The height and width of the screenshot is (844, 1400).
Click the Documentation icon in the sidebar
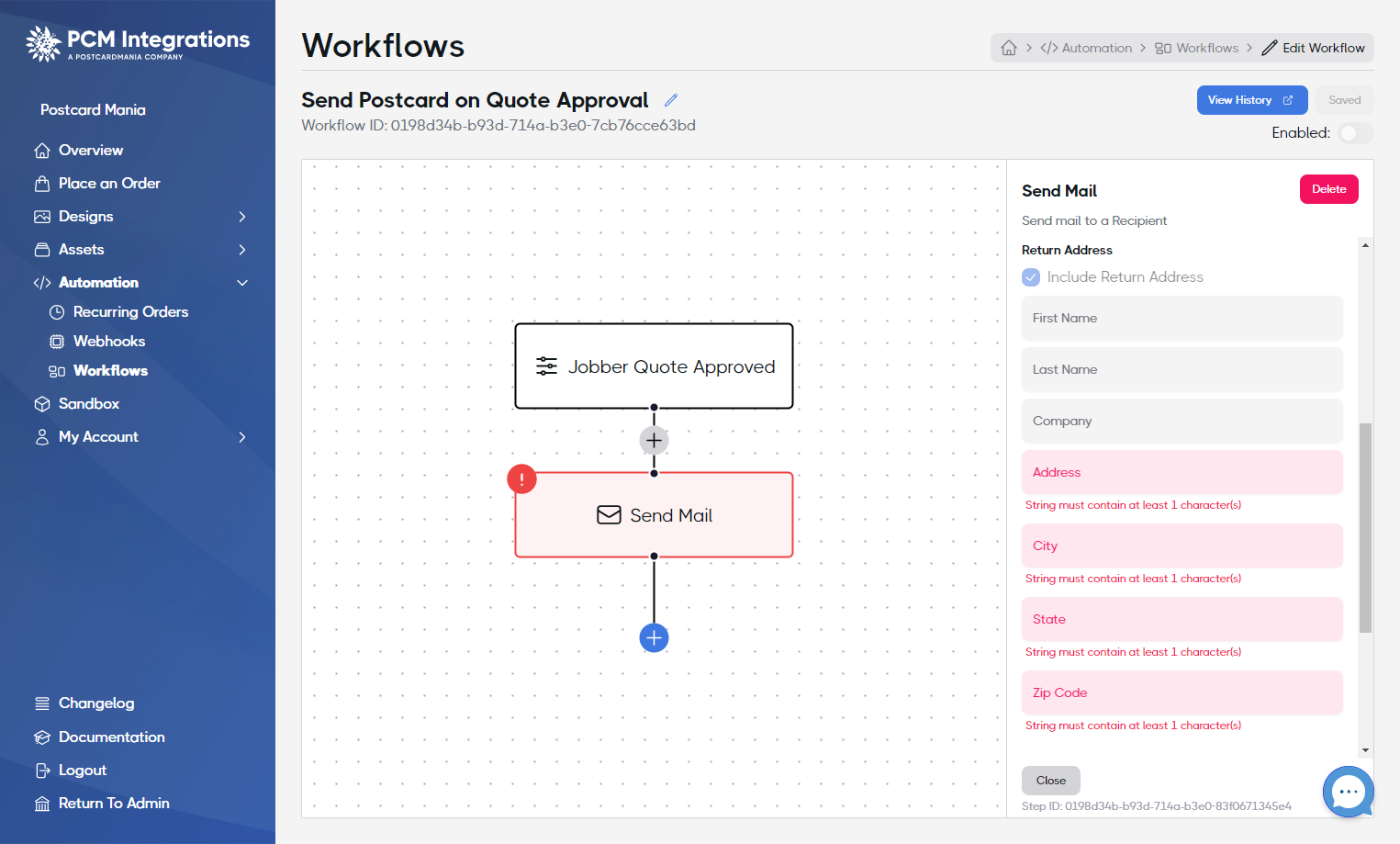coord(42,737)
